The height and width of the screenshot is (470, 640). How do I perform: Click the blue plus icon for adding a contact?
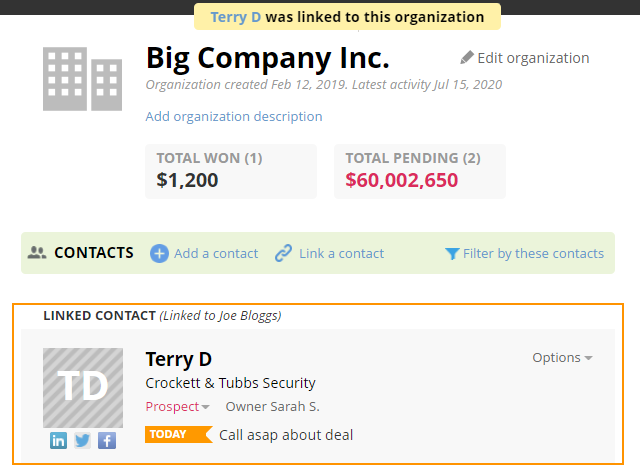click(x=159, y=253)
